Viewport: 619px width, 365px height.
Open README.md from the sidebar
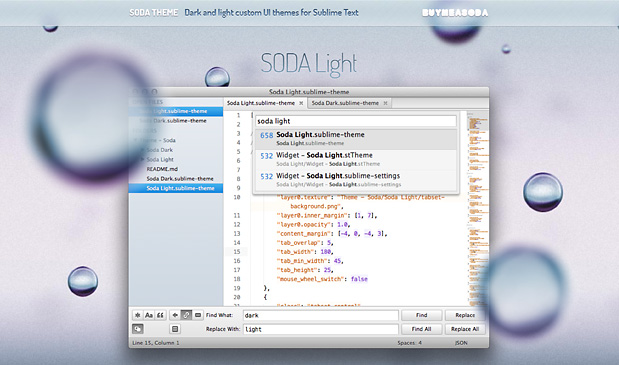point(162,169)
